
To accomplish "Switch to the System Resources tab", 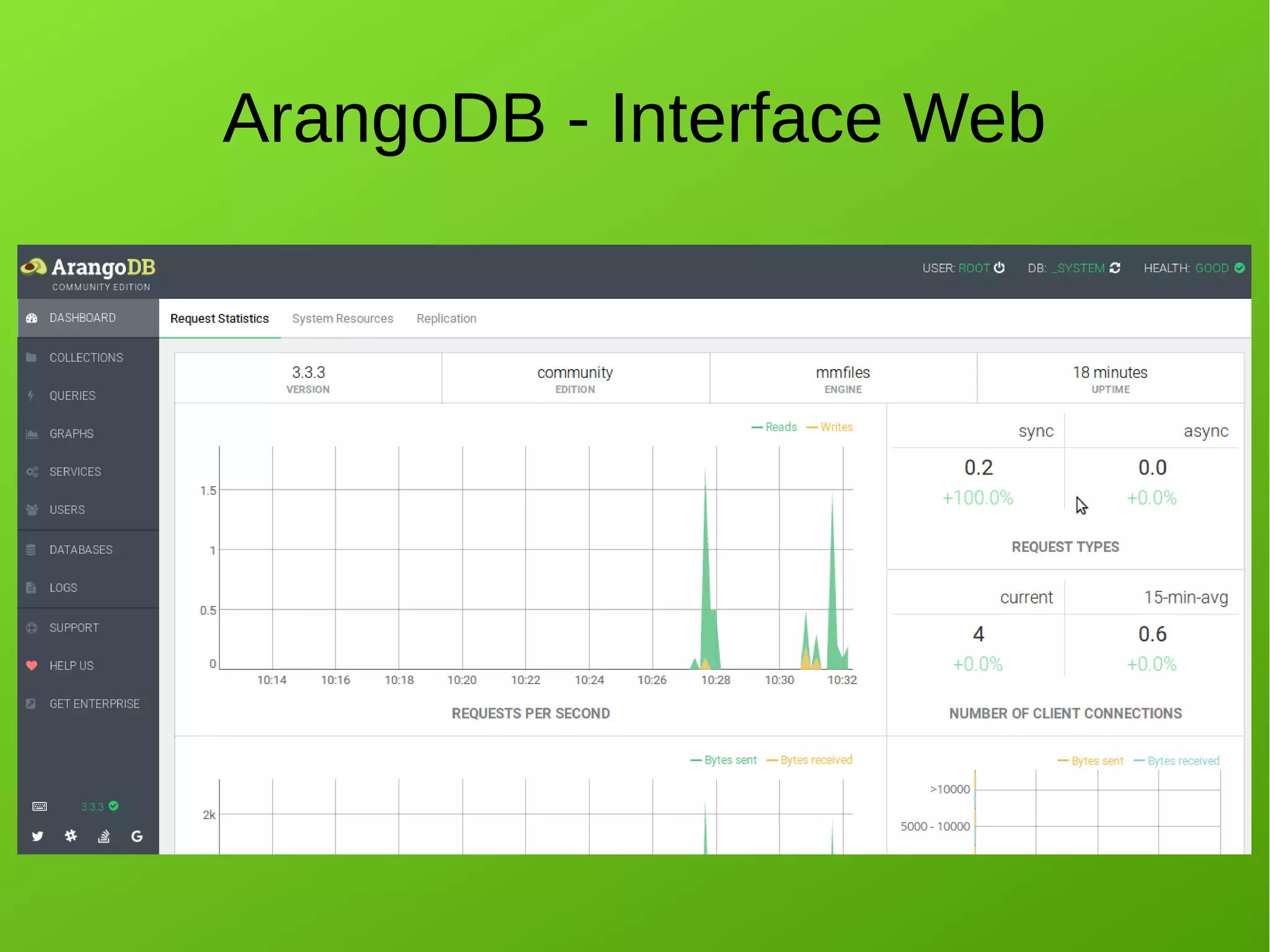I will [342, 319].
